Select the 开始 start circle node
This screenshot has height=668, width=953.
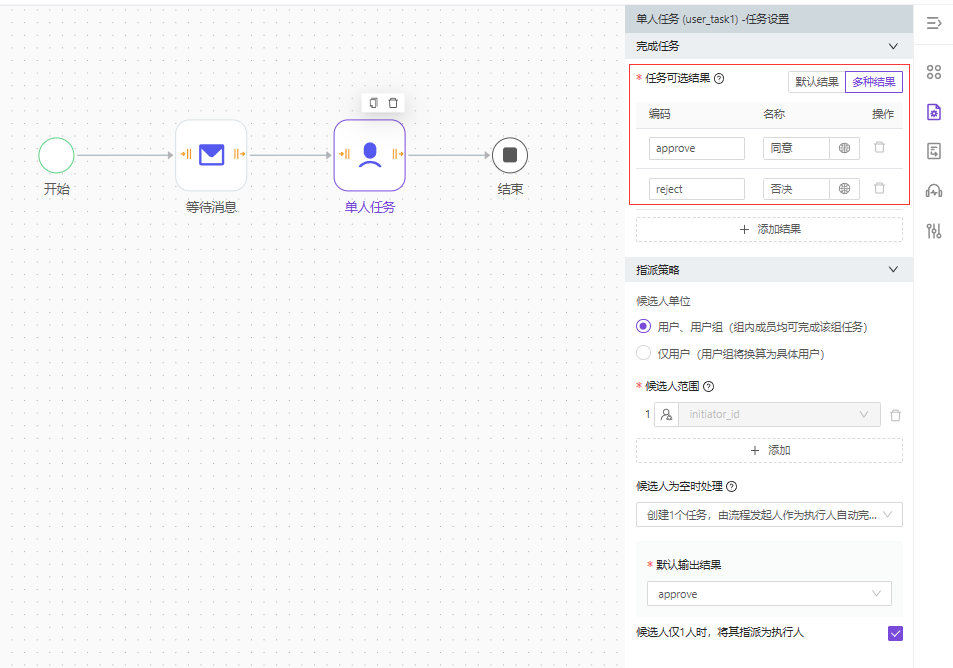coord(56,155)
